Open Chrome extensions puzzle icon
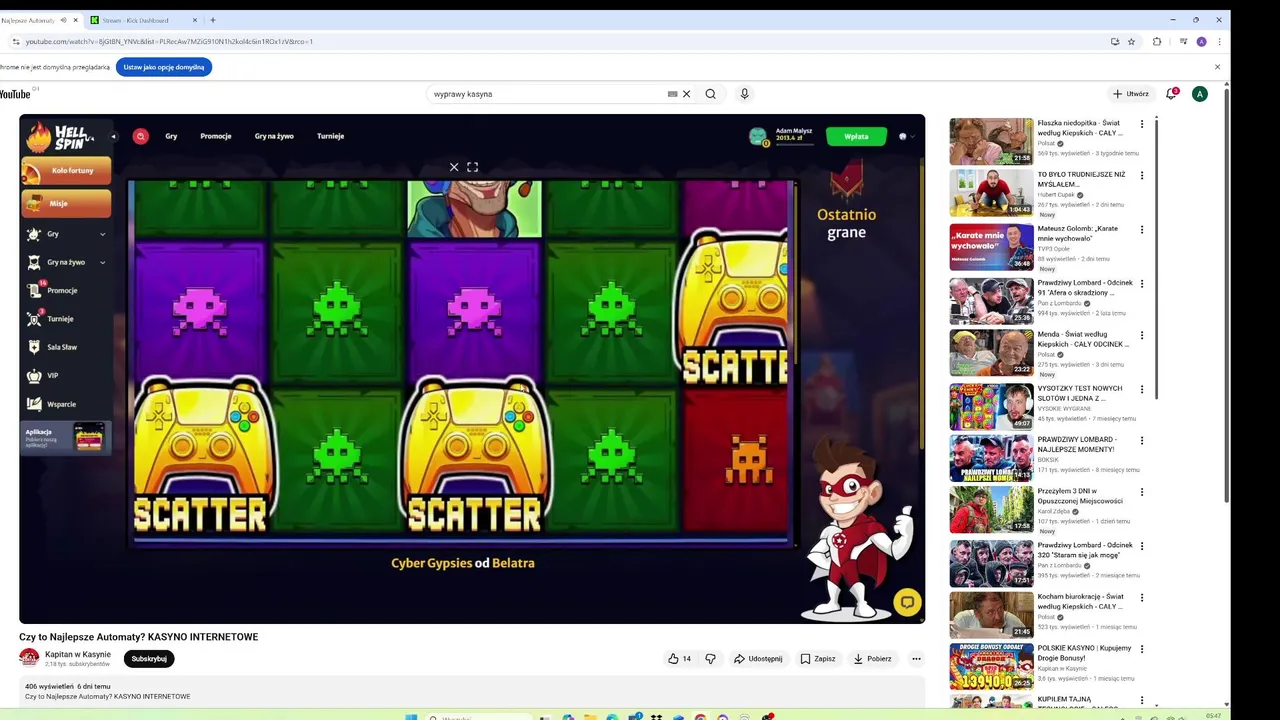The width and height of the screenshot is (1280, 720). click(x=1157, y=42)
